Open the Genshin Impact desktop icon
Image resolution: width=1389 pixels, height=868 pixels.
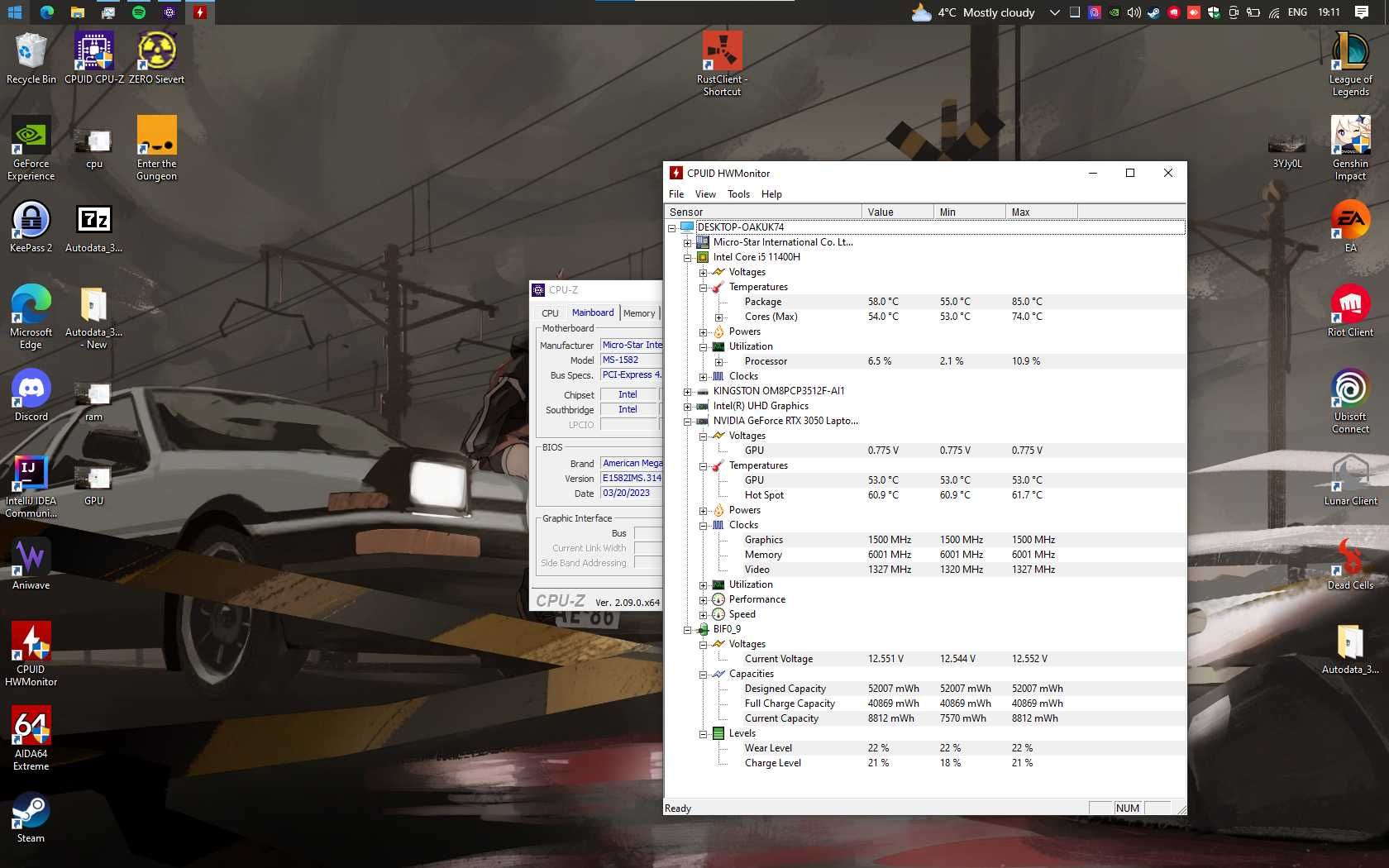(x=1350, y=148)
